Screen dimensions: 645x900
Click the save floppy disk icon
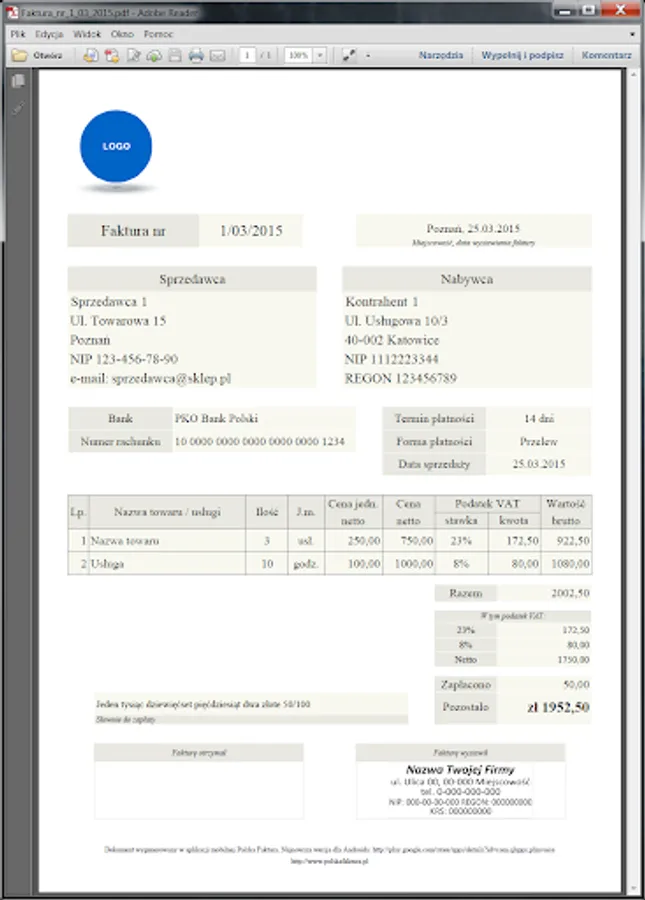tap(175, 55)
